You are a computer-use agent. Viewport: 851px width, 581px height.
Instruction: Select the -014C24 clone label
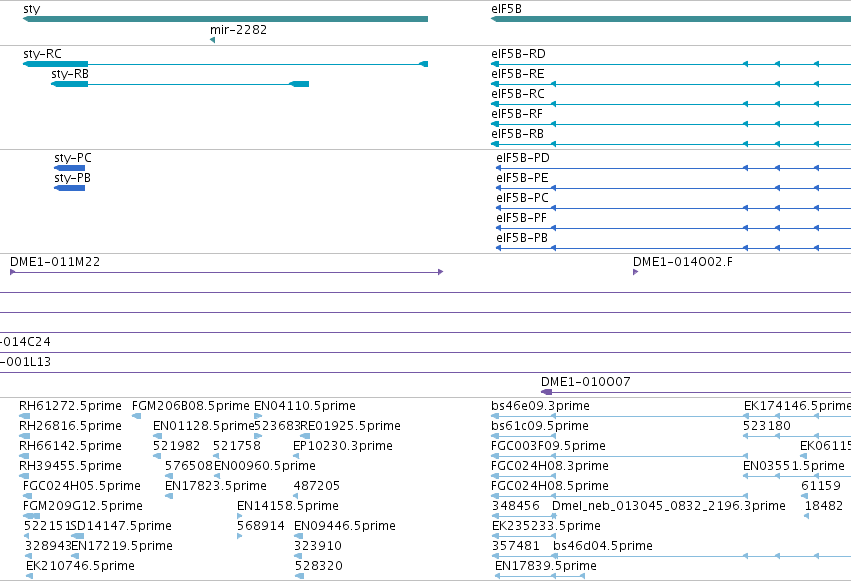(x=25, y=342)
